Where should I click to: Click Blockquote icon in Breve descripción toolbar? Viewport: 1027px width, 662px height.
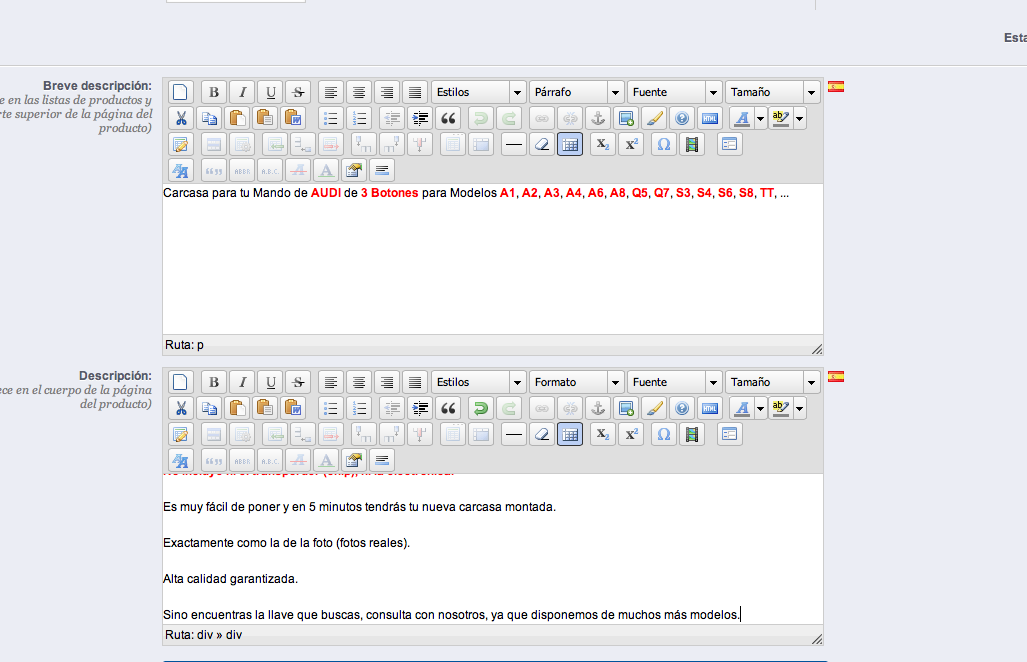448,119
